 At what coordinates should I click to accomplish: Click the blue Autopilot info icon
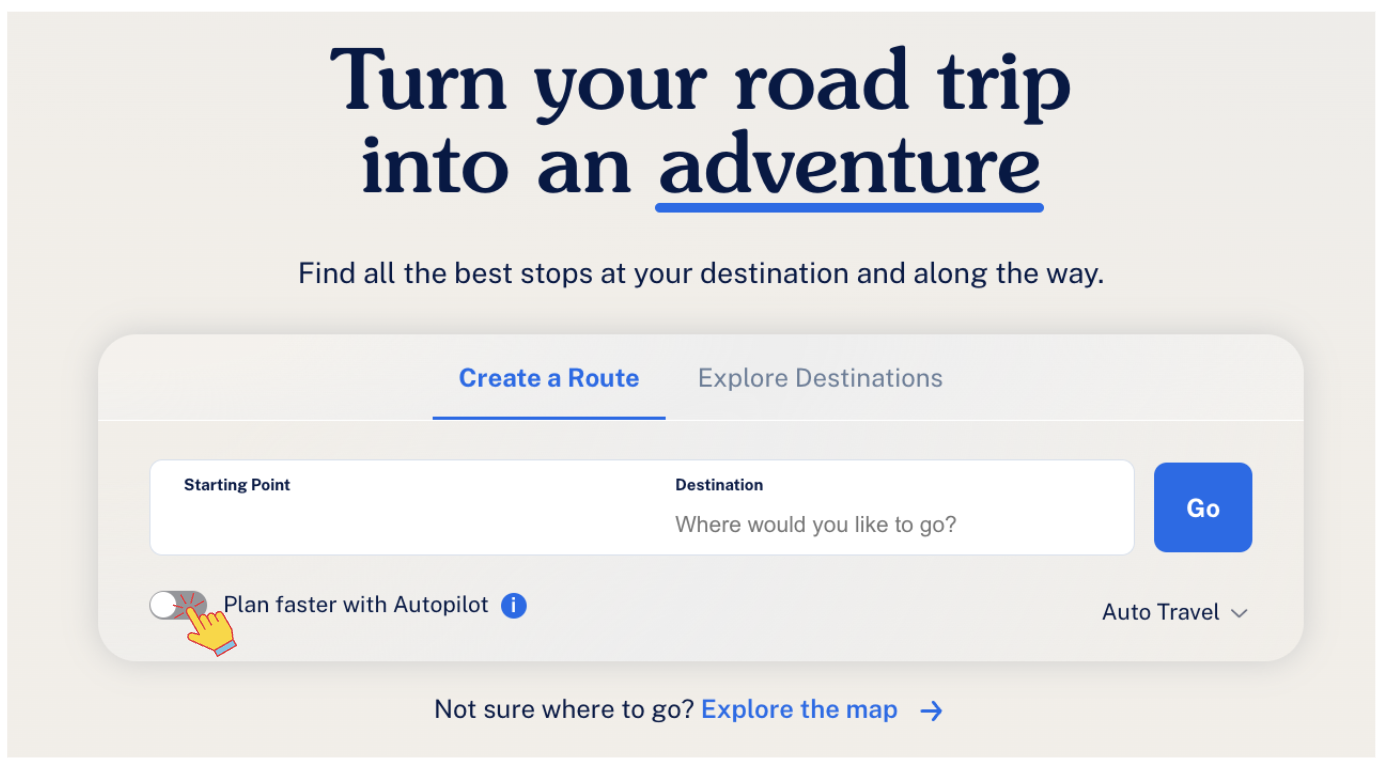tap(514, 605)
